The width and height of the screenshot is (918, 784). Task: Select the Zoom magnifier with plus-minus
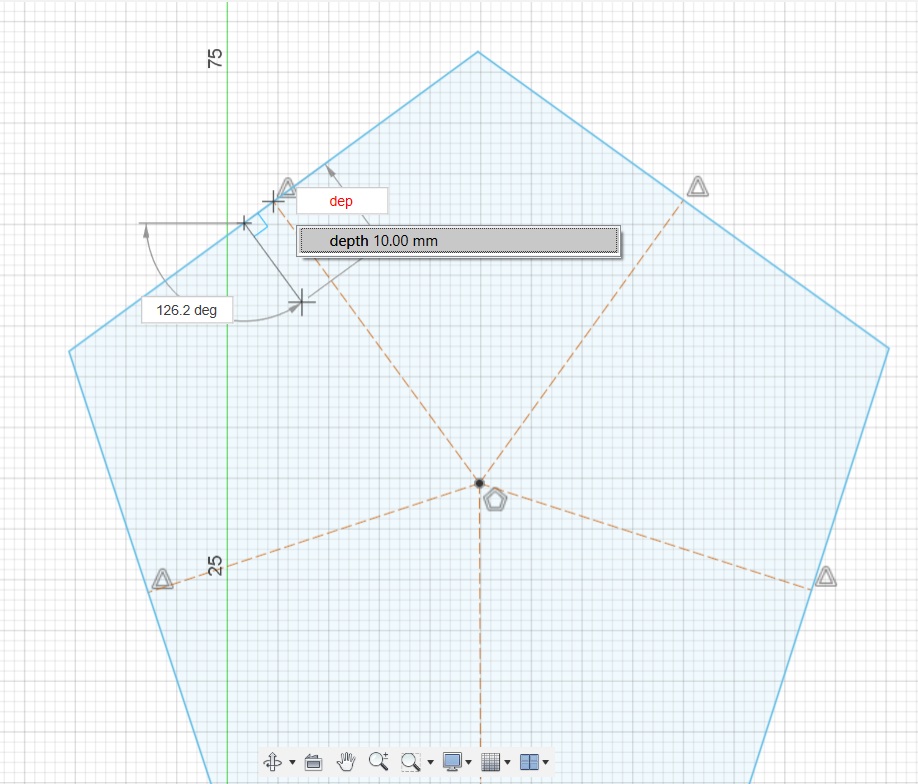point(378,761)
